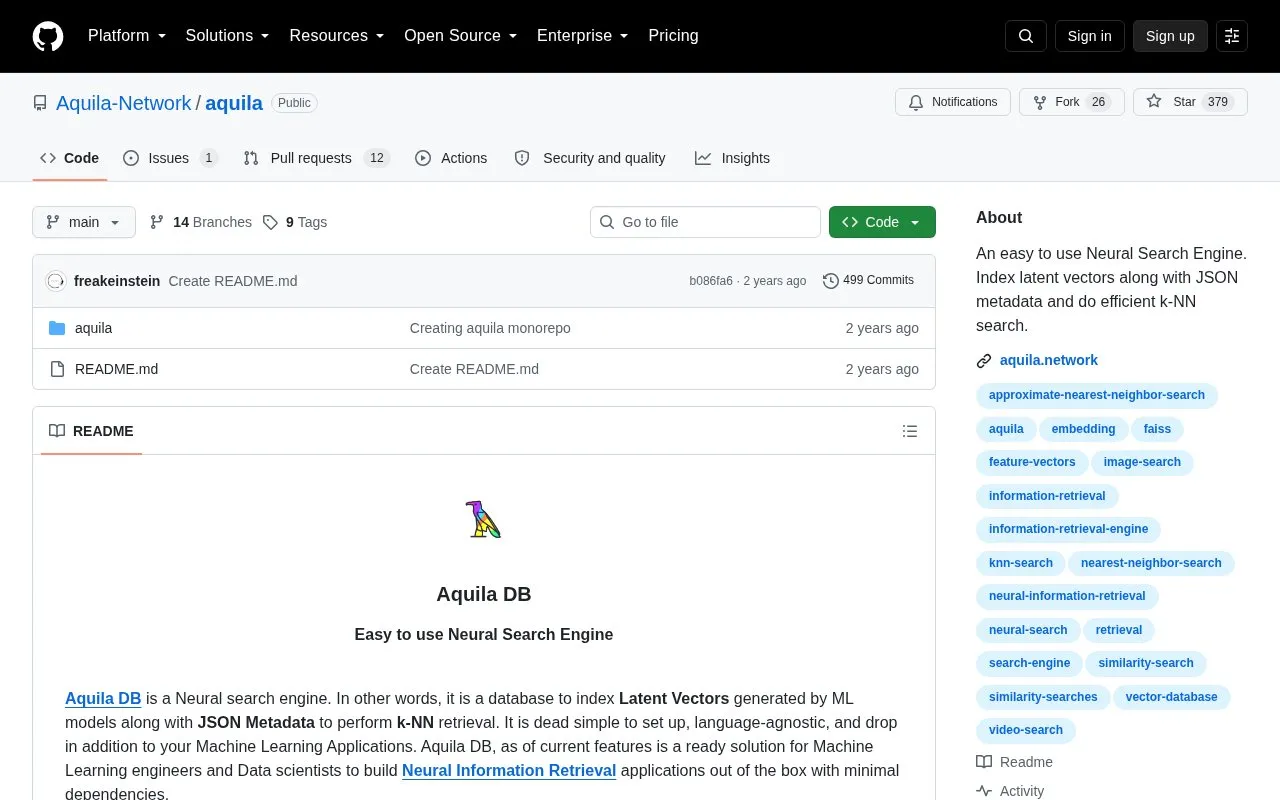Open the appearance settings icon beside Sign up
This screenshot has width=1280, height=800.
pyautogui.click(x=1232, y=36)
